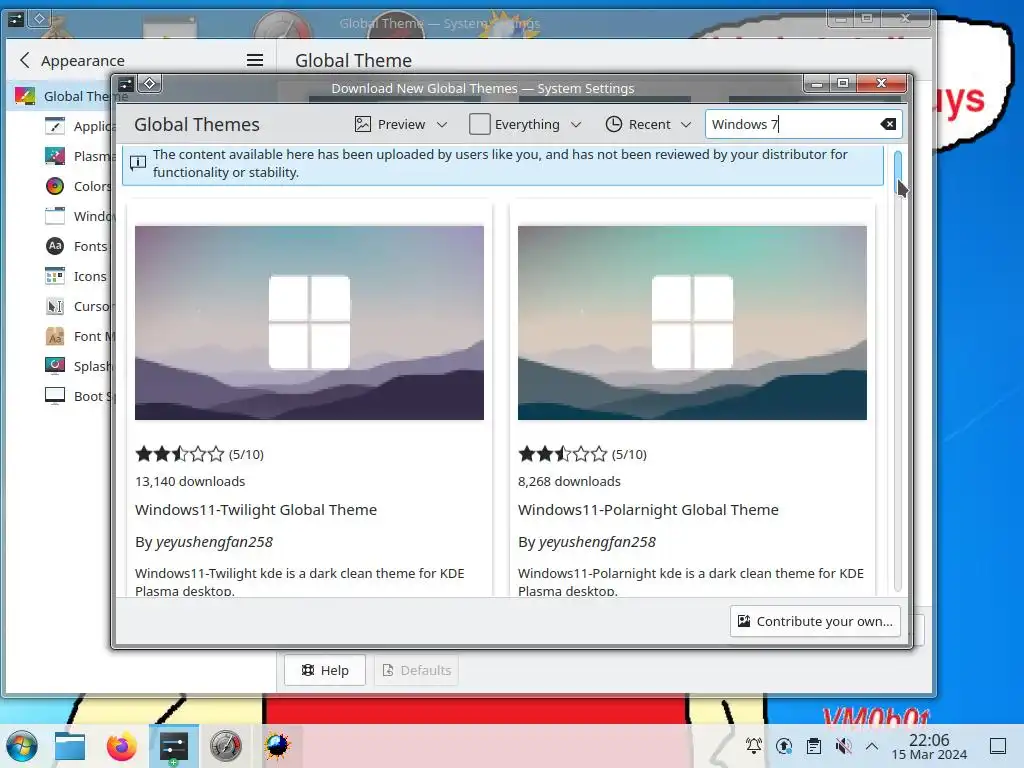
Task: Expand hidden system tray icons arrow
Action: point(872,746)
